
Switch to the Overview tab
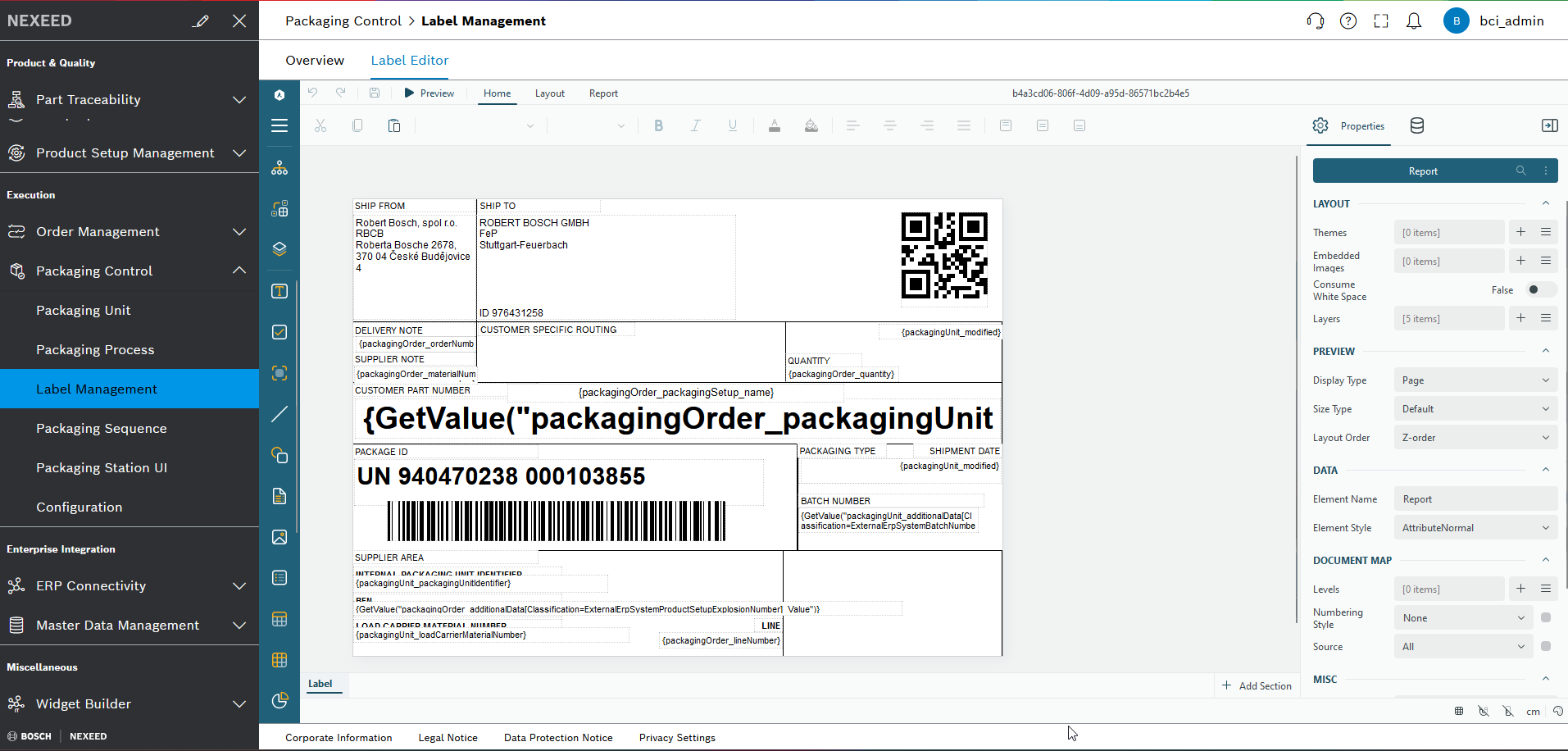(x=314, y=60)
